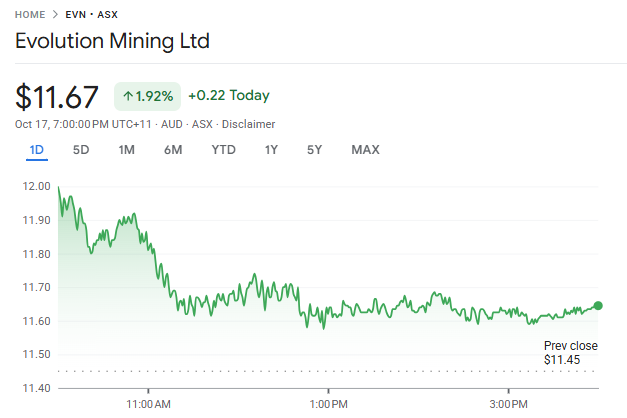The width and height of the screenshot is (627, 418).
Task: Switch to the 1Y chart range
Action: click(271, 150)
